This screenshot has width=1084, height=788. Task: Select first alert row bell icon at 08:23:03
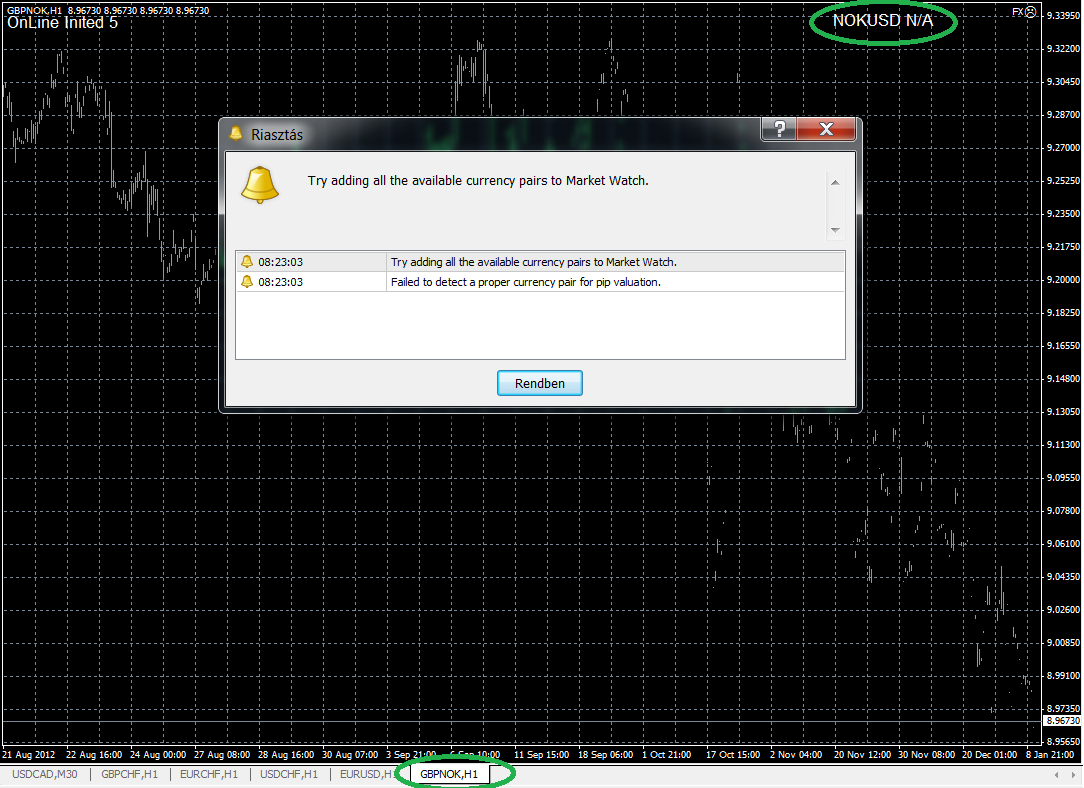[247, 262]
